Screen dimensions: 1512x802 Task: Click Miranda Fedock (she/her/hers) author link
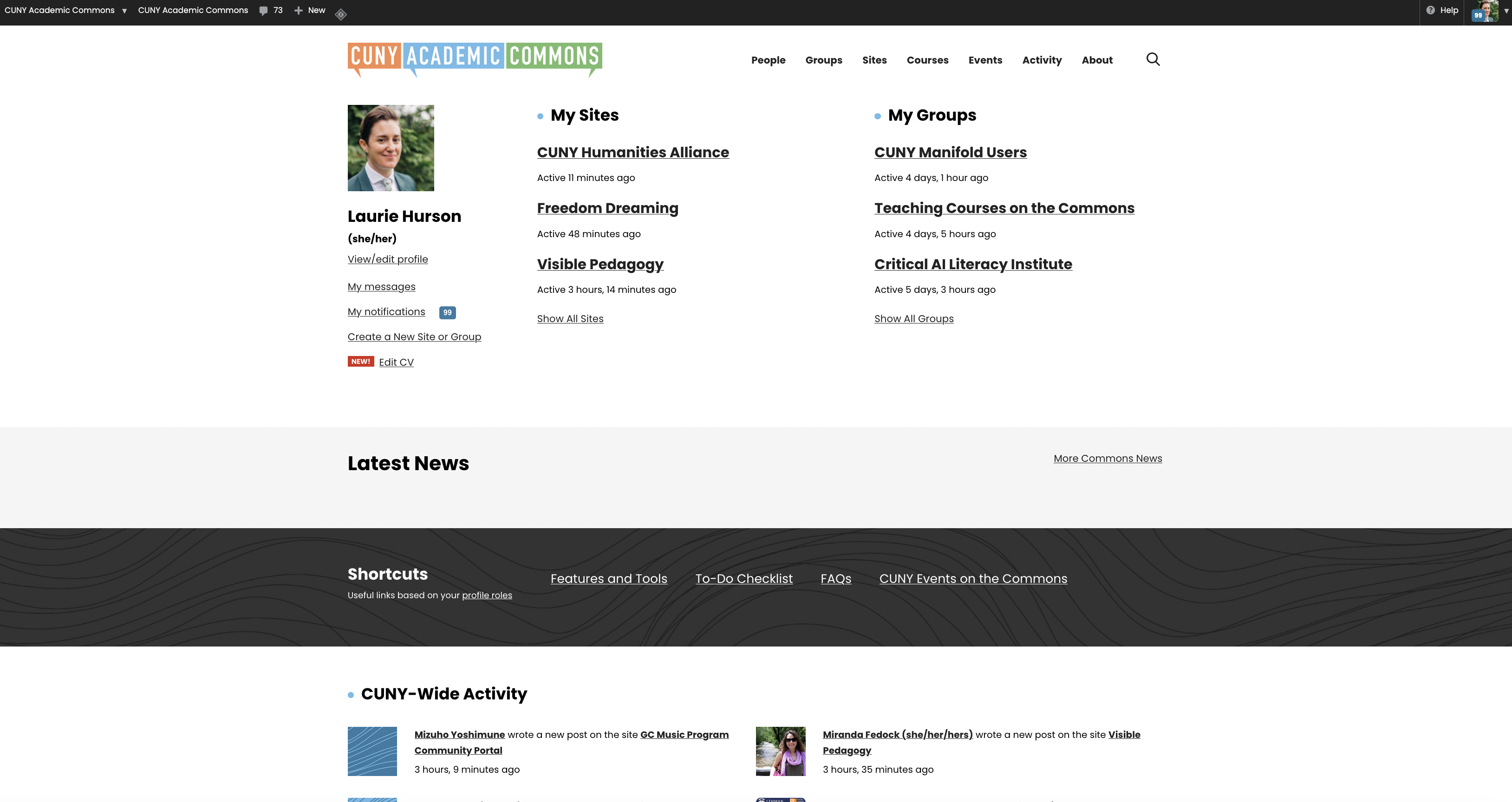pos(898,735)
